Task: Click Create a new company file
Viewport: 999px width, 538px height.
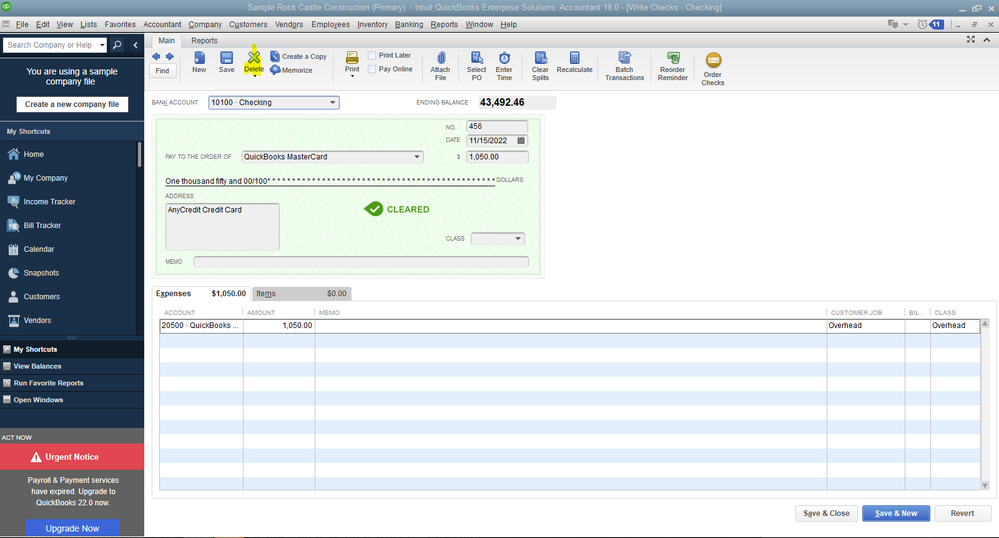Action: 72,104
